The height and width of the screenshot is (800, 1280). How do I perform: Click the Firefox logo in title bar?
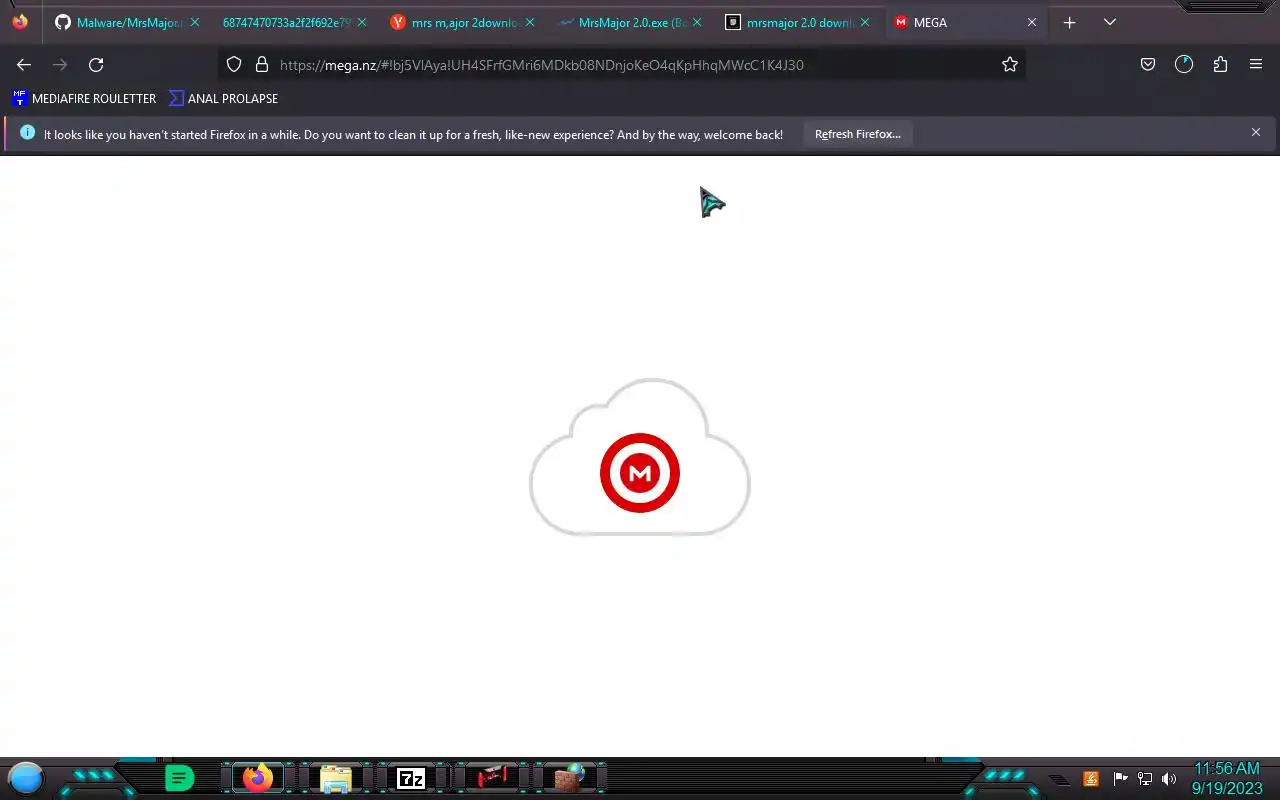point(20,21)
